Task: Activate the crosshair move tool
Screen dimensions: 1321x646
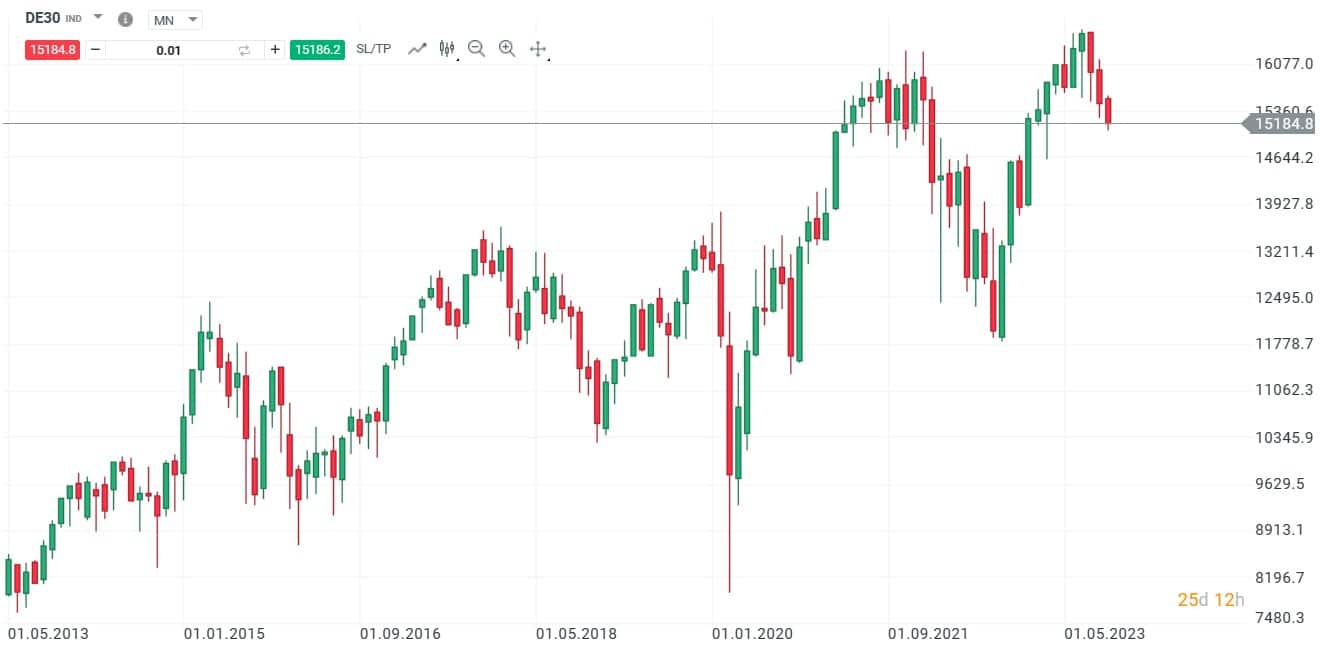Action: click(538, 48)
